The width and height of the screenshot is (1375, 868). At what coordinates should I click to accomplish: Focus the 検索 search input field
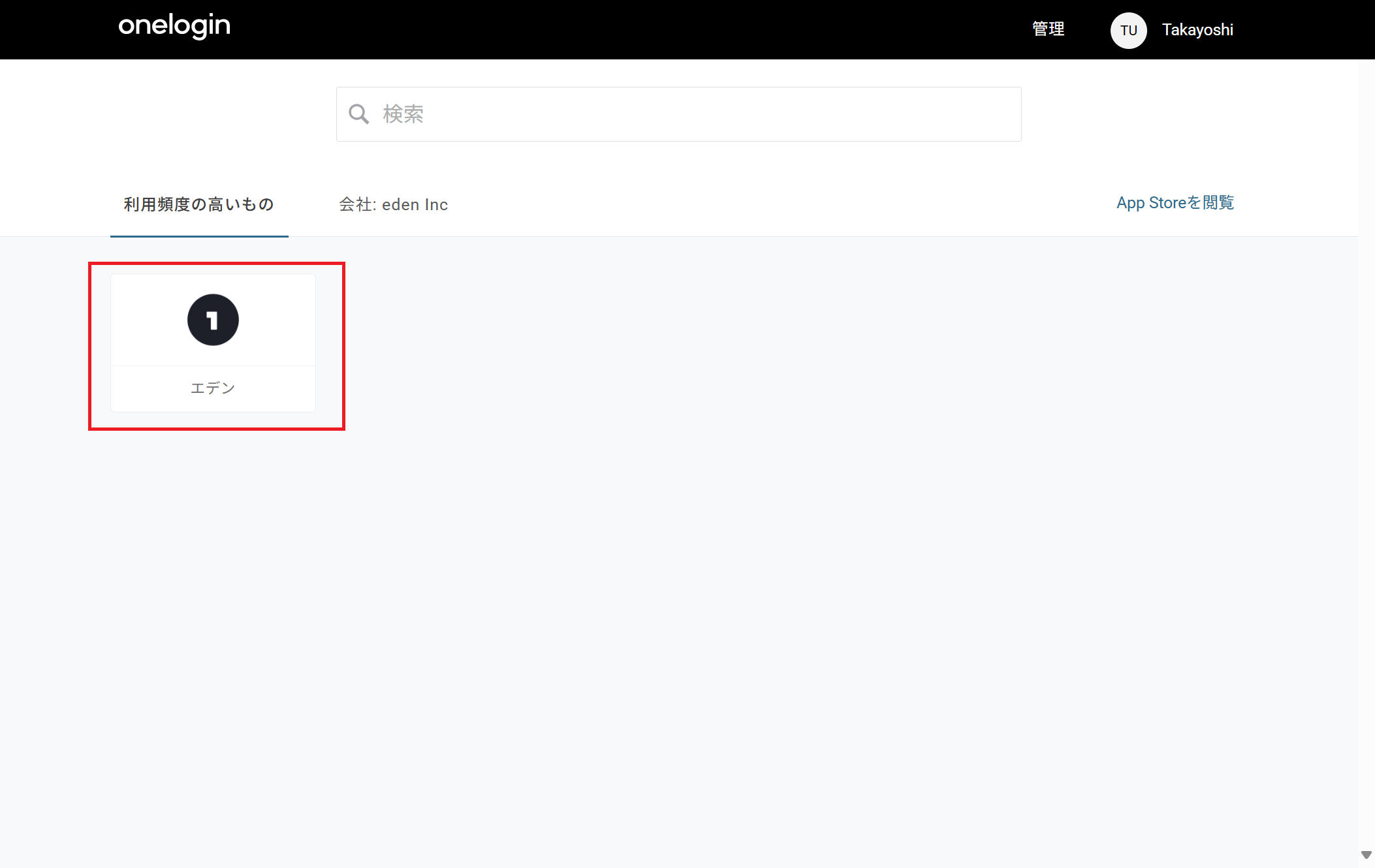679,114
